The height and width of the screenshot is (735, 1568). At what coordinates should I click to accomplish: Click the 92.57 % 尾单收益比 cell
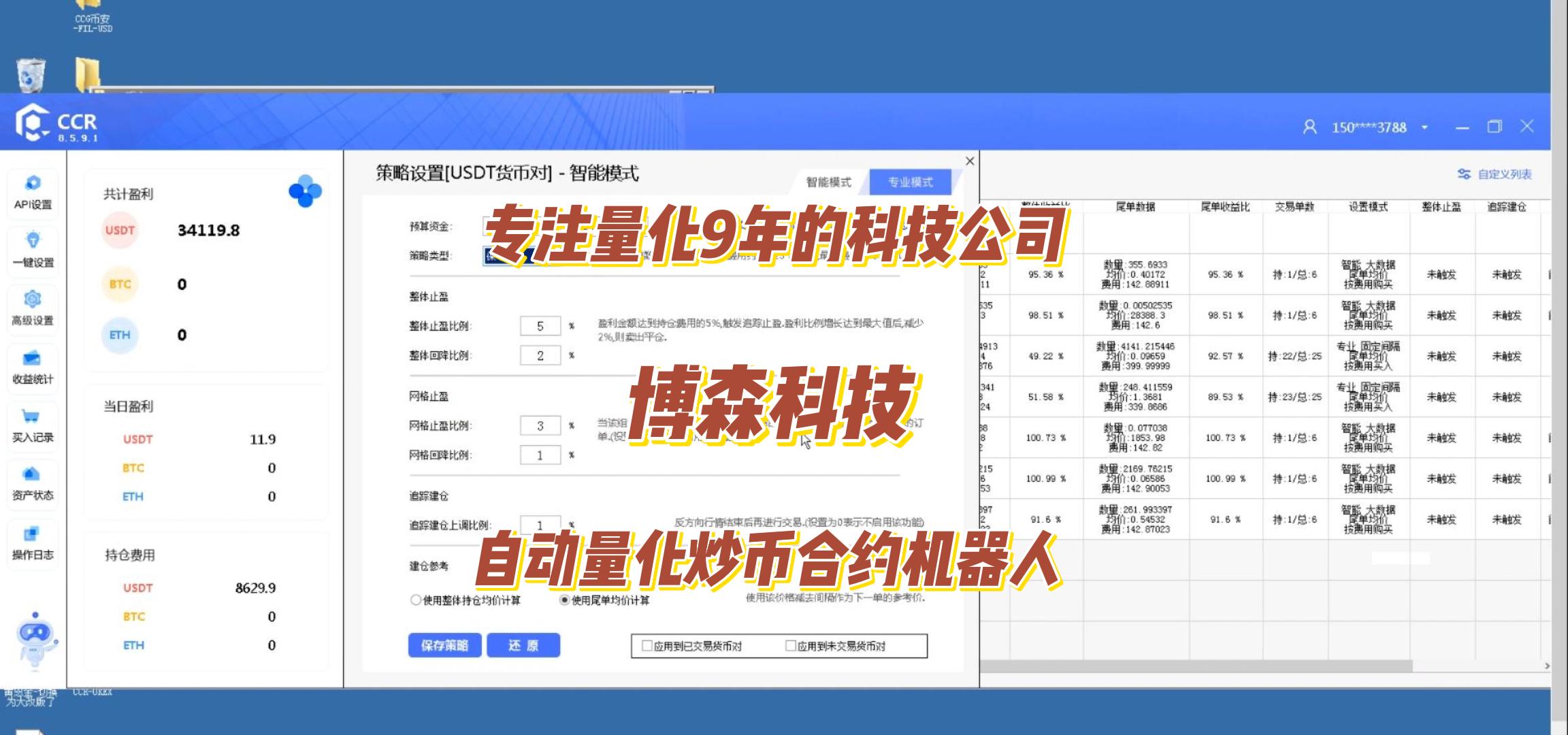pos(1225,356)
